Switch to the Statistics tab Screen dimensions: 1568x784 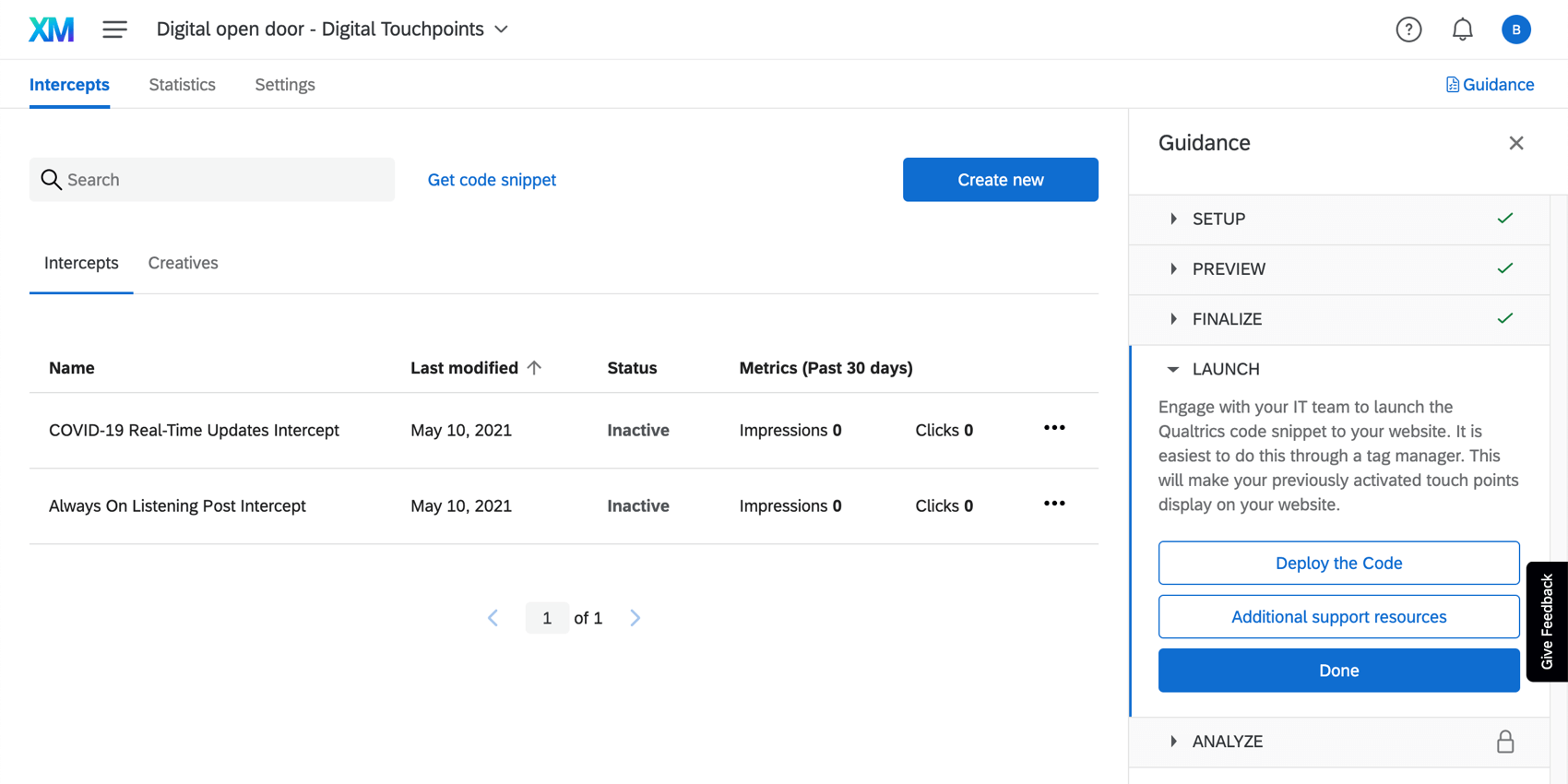point(183,85)
